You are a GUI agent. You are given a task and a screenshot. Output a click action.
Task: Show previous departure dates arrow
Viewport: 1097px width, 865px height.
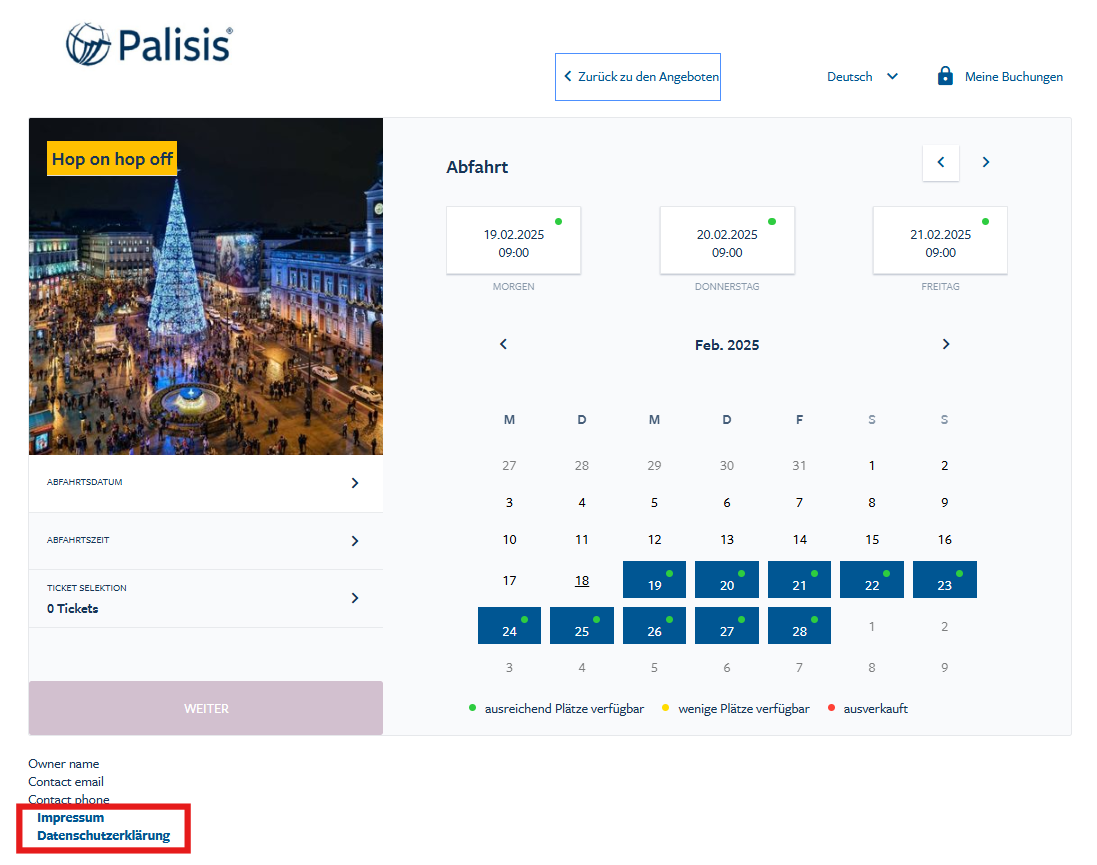940,162
